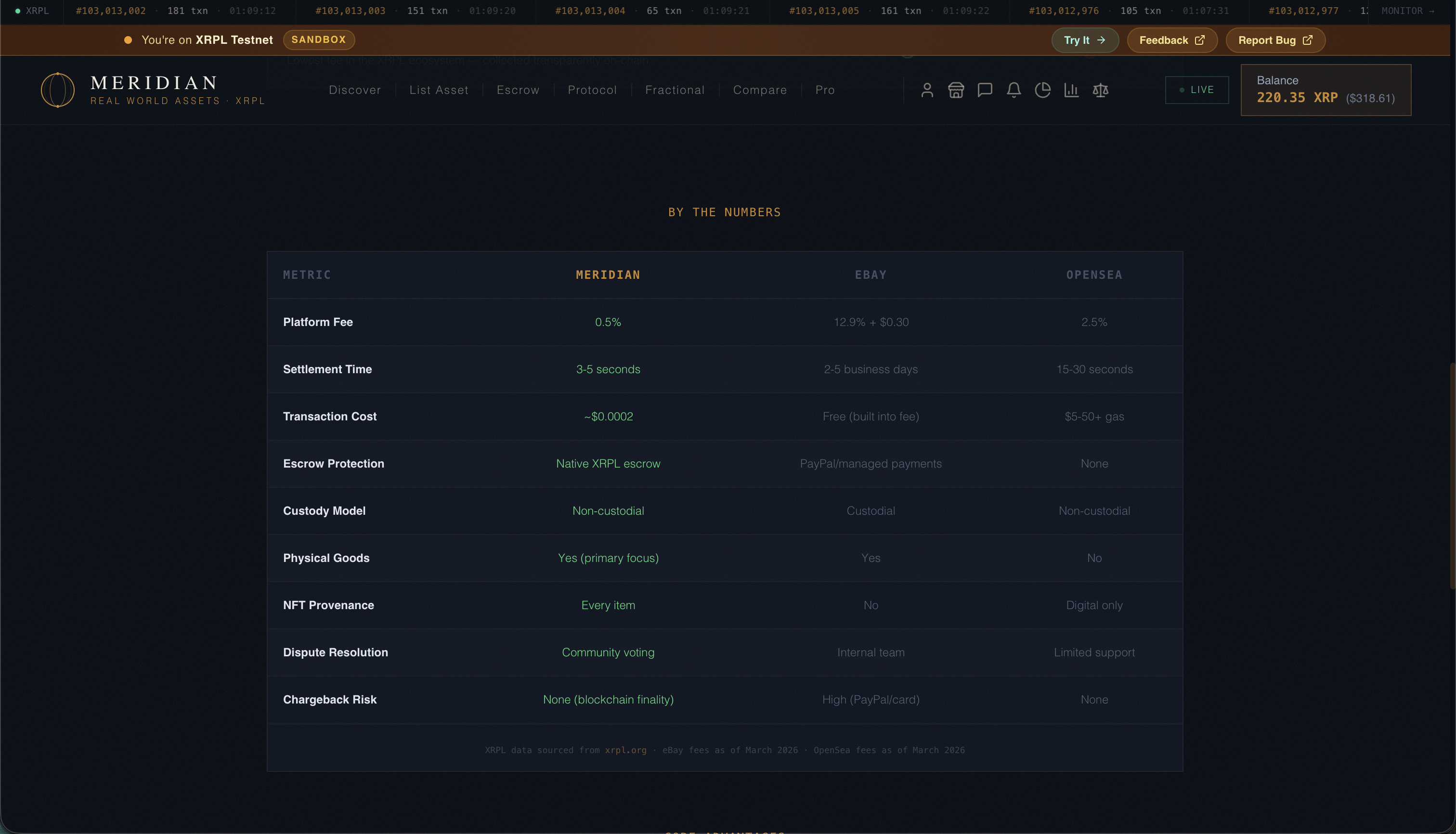Screen dimensions: 1456x834
Task: Click the "$5-50+ gas" cell
Action: click(1094, 417)
